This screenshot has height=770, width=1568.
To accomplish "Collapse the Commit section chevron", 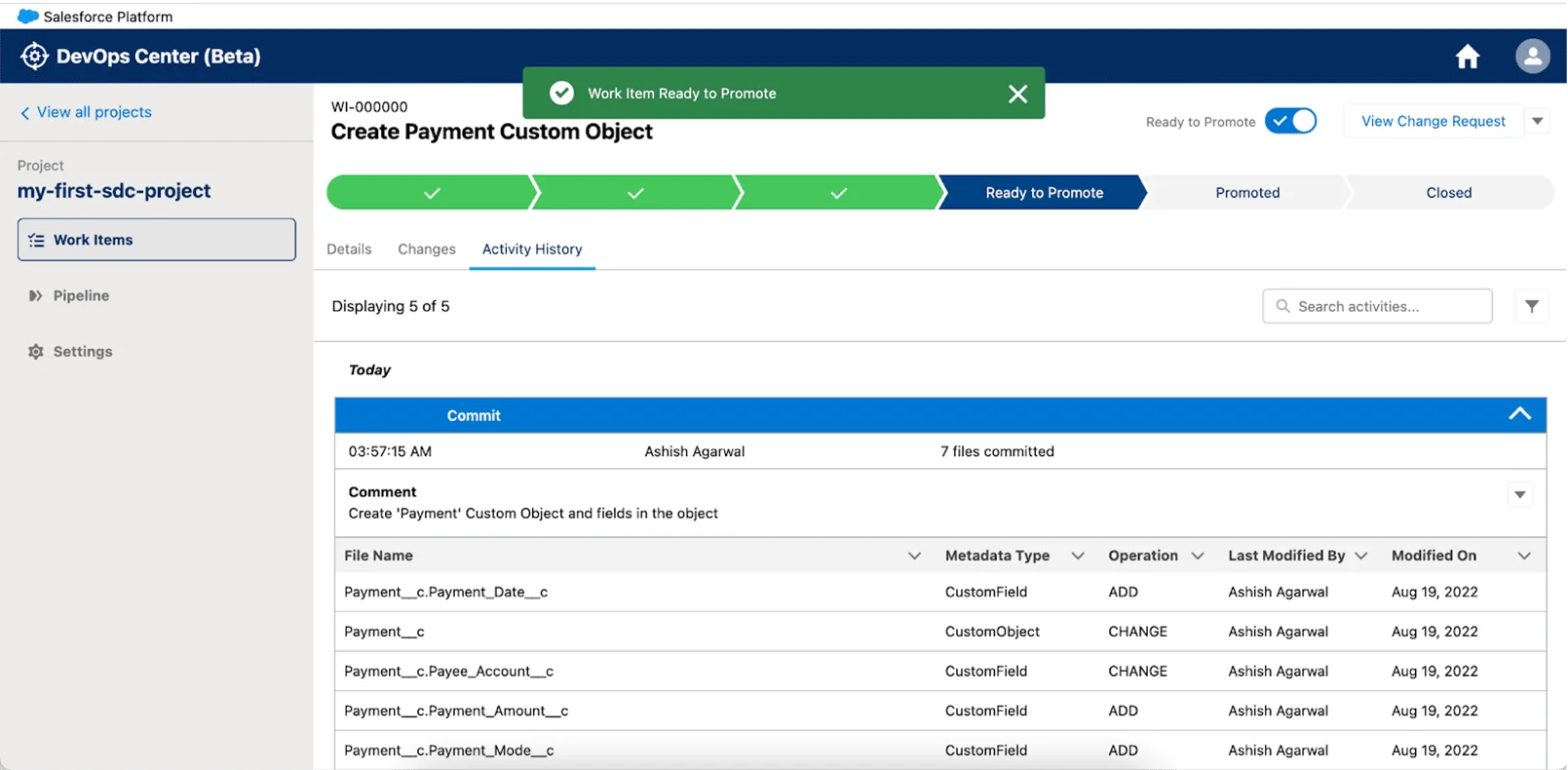I will pos(1518,414).
